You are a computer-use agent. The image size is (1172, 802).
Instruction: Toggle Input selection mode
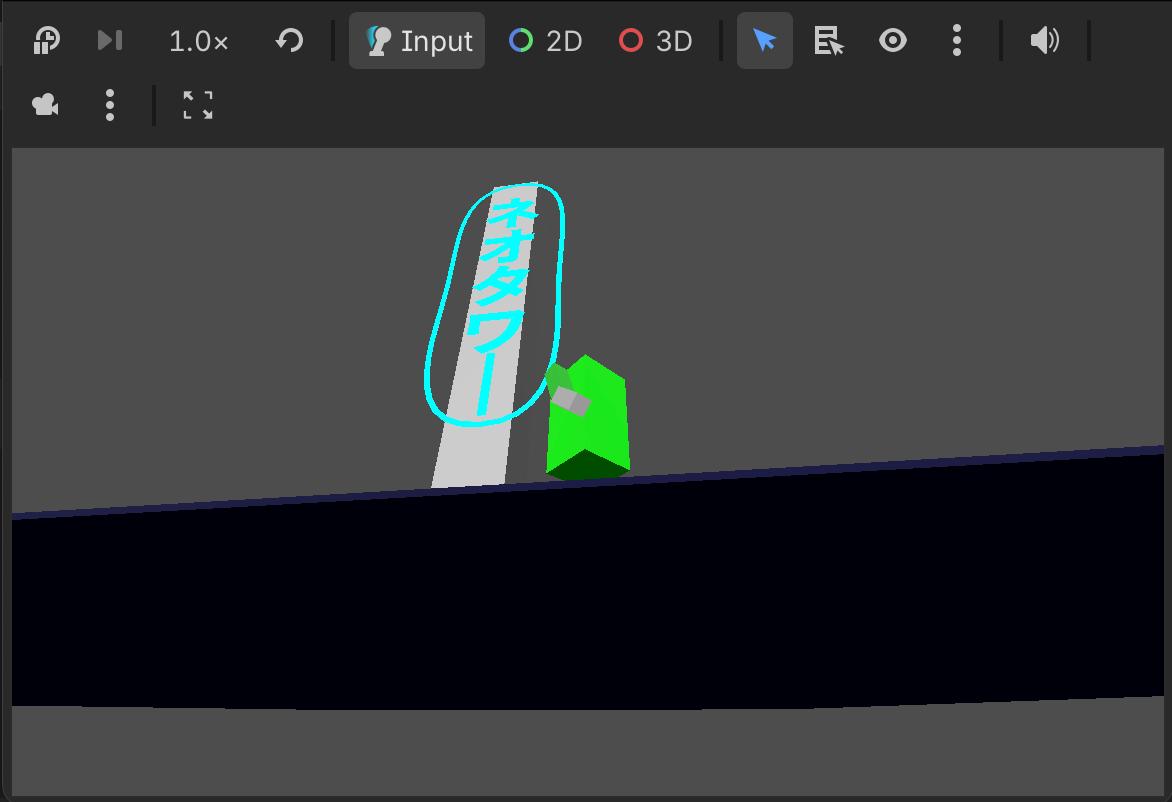pos(417,40)
